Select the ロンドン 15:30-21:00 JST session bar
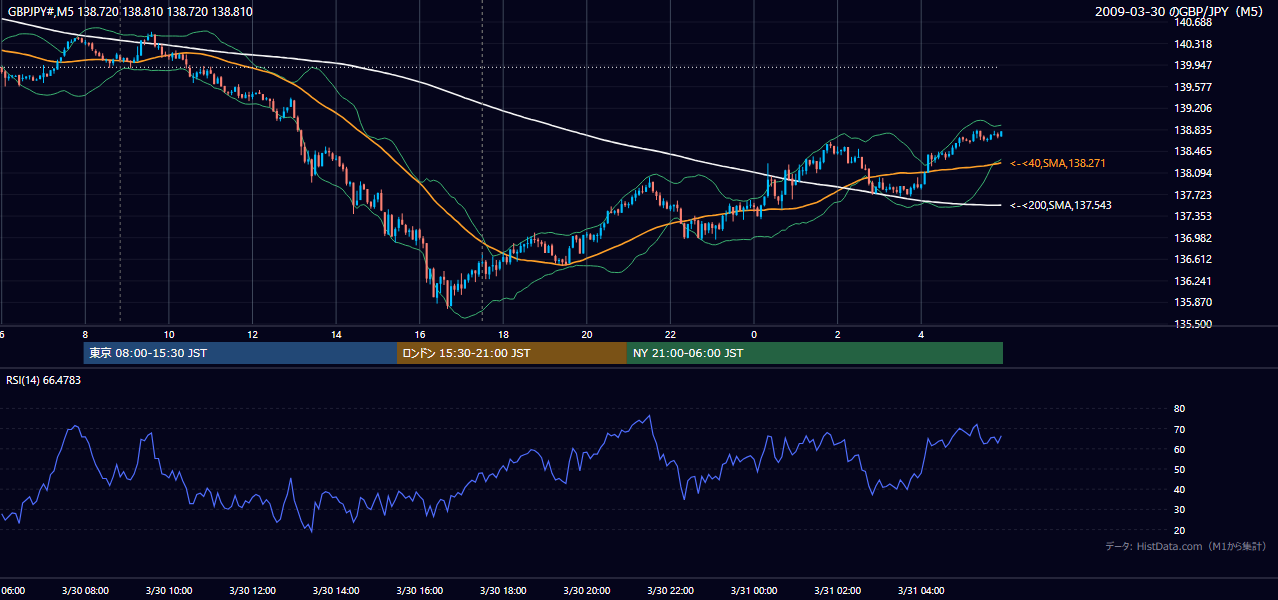 coord(512,353)
